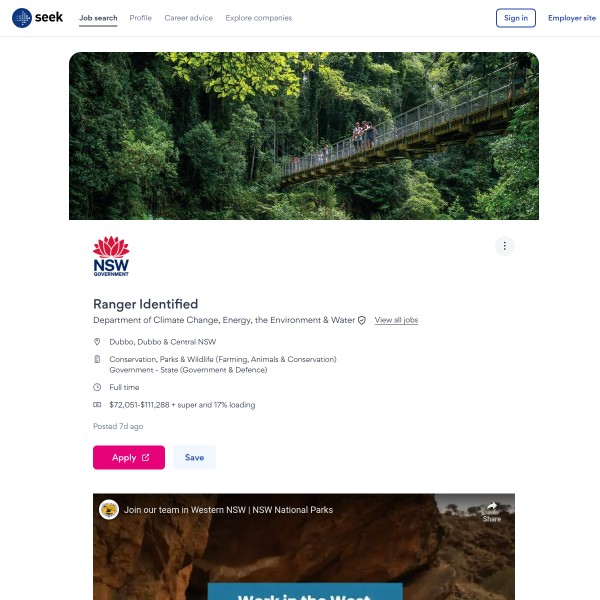600x600 pixels.
Task: Open the Employer site link
Action: tap(572, 18)
